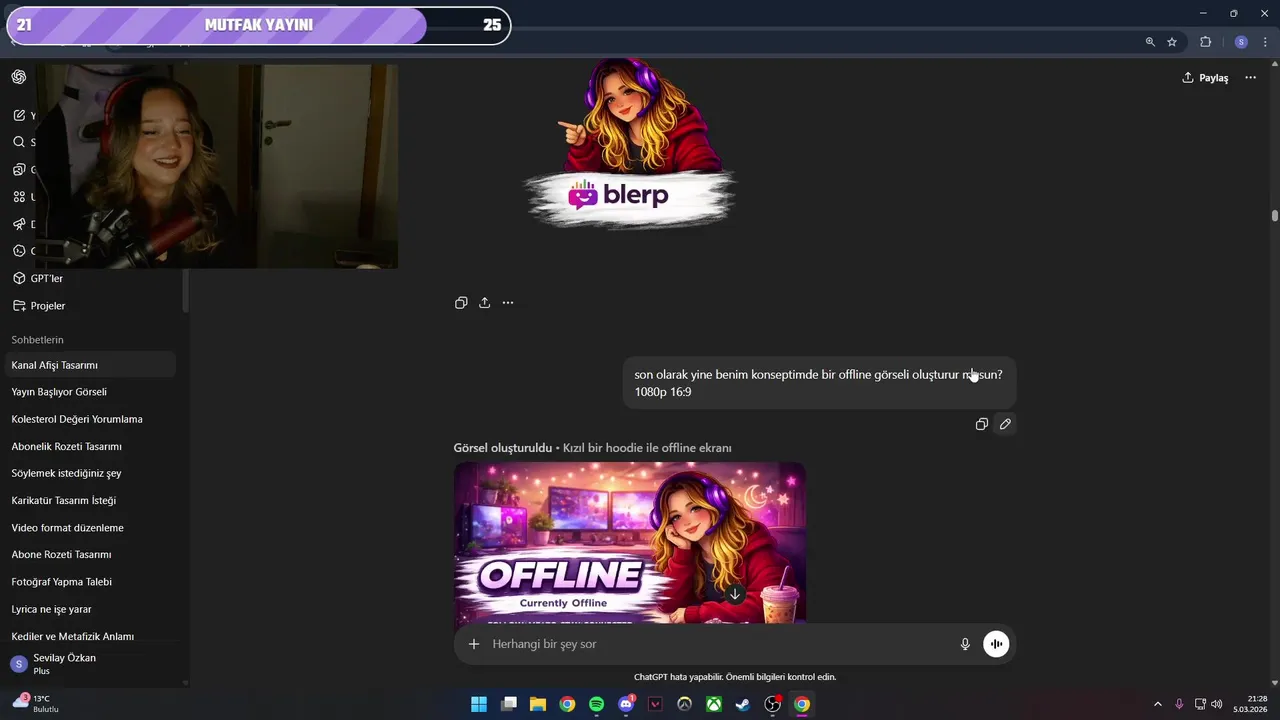Screen dimensions: 1280x720
Task: Open OBS Studio from the taskbar
Action: pyautogui.click(x=773, y=704)
